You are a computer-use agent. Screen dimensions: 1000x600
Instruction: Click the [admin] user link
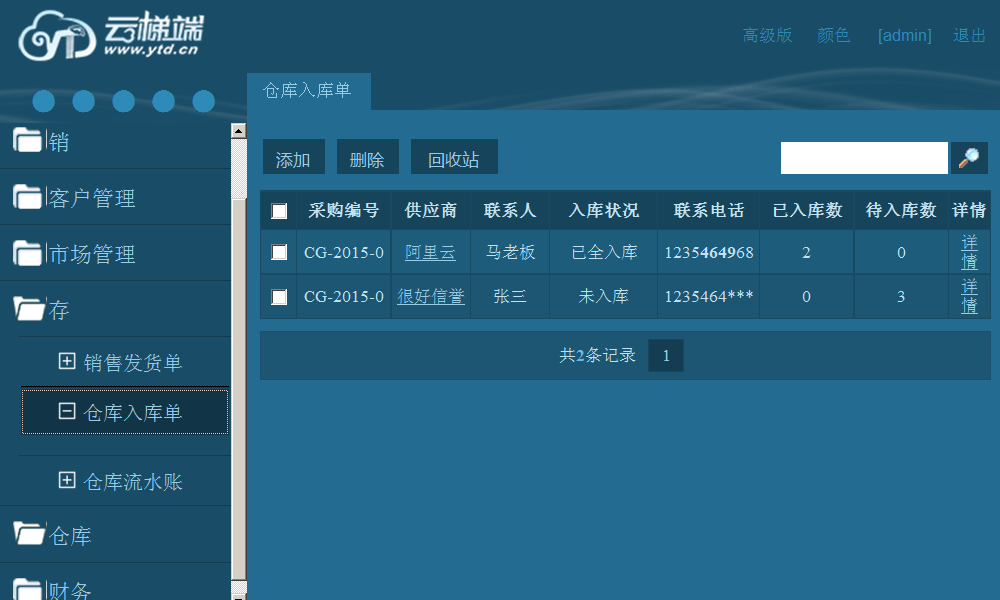click(904, 35)
